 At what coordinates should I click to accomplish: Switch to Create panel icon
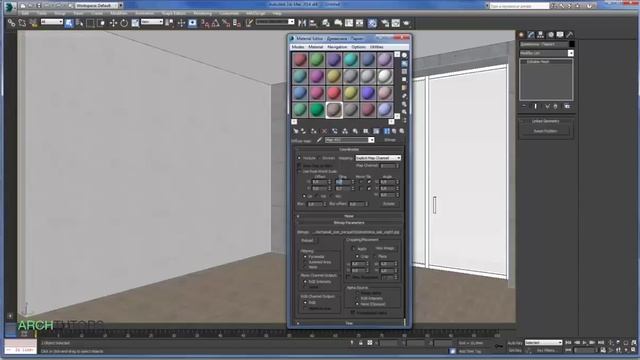(x=521, y=35)
